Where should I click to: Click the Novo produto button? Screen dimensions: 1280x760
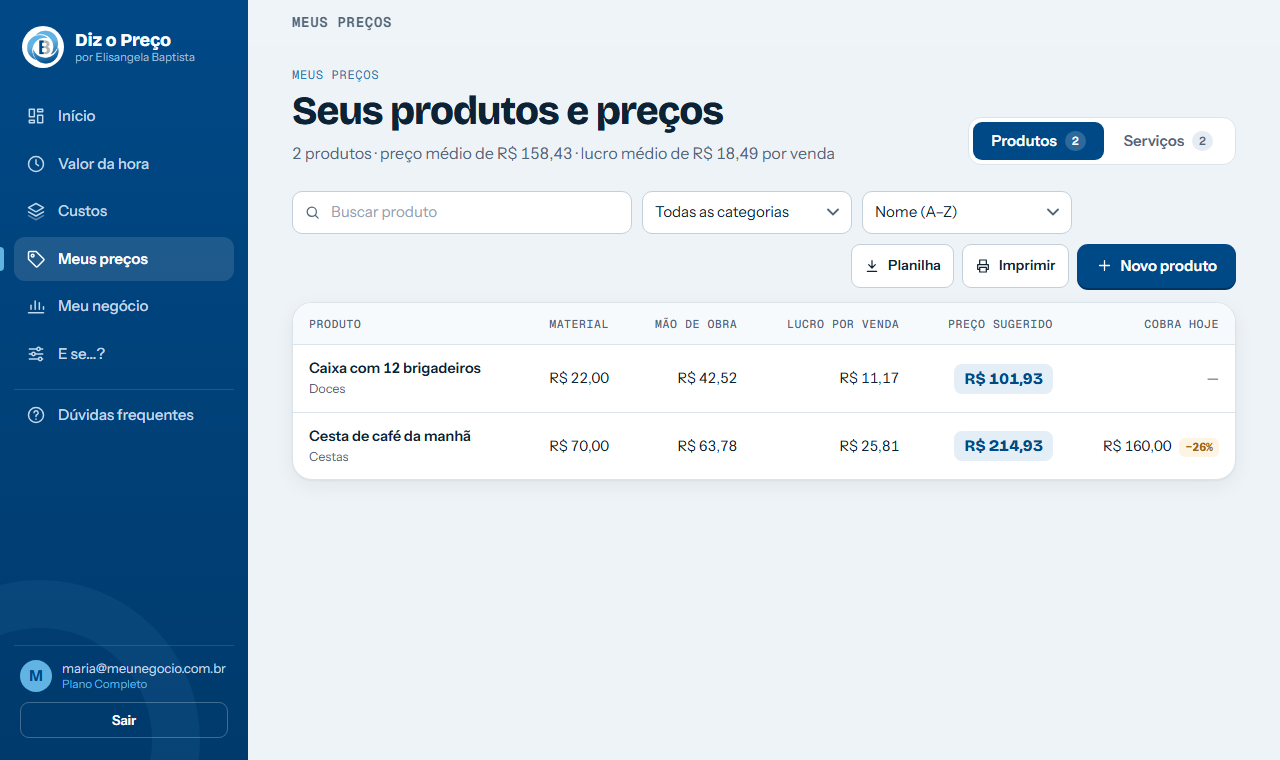(x=1156, y=266)
